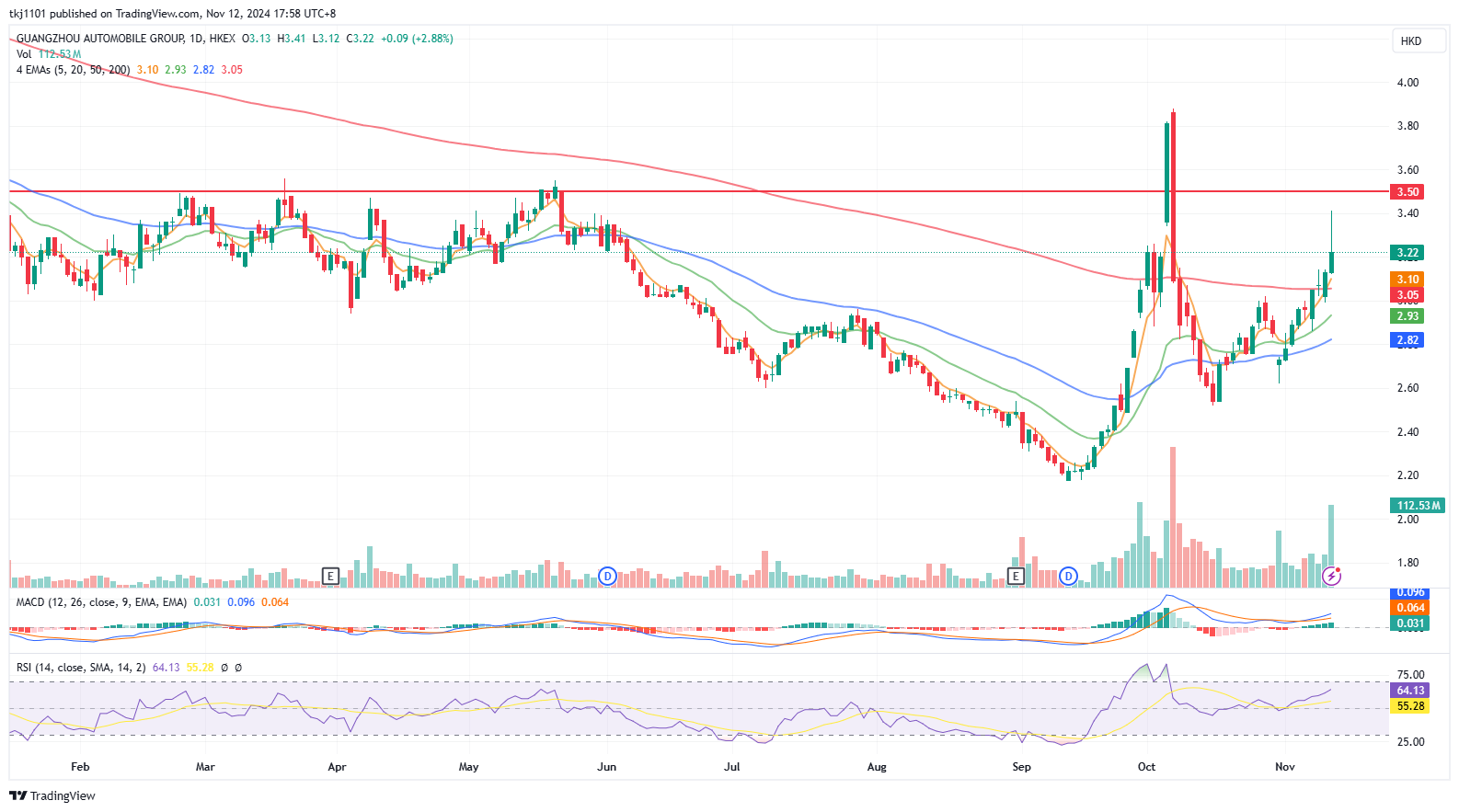
Task: Click the red 3.50 horizontal line label
Action: click(x=1407, y=192)
